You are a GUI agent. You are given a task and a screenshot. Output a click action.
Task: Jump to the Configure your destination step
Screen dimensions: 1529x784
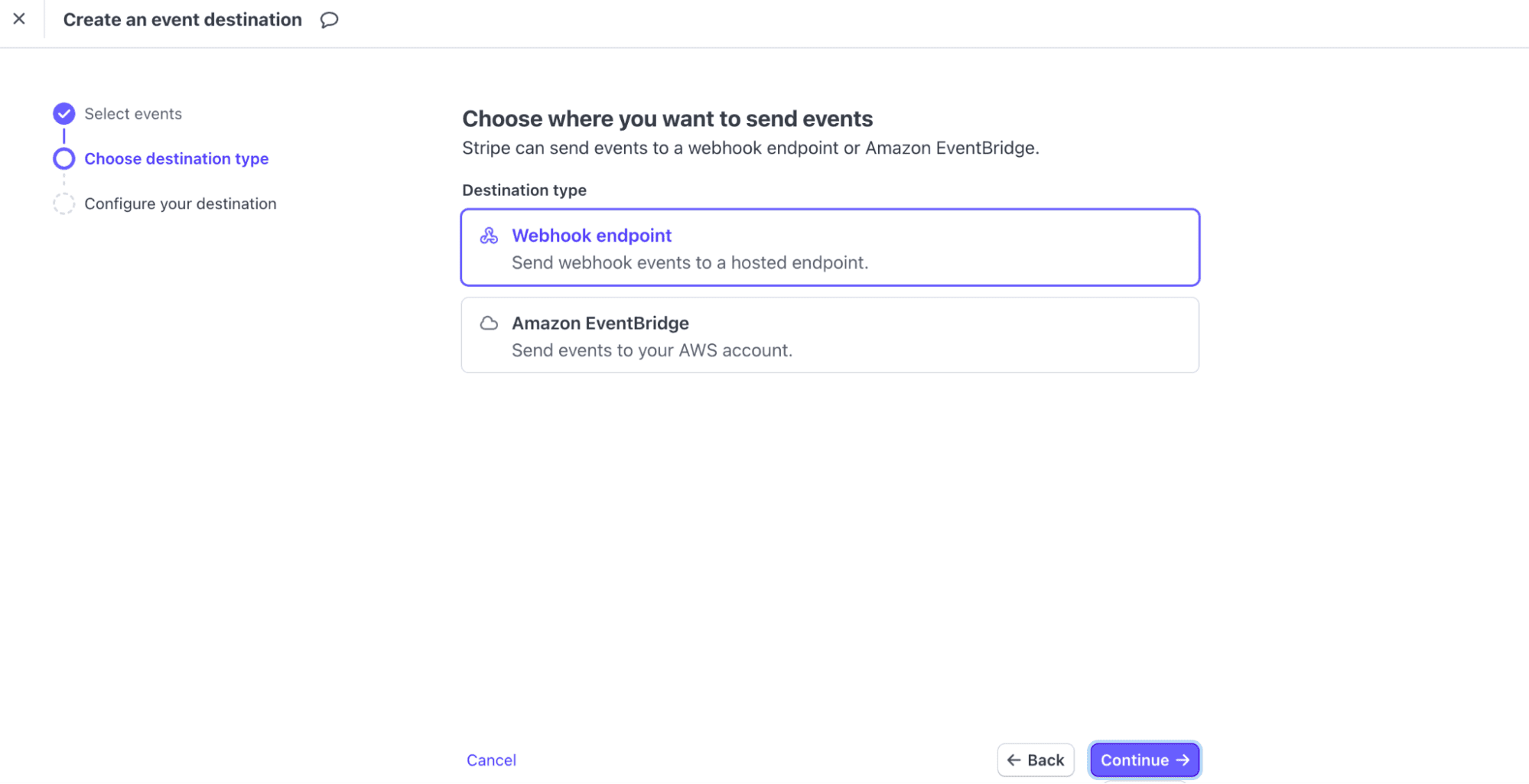[x=180, y=203]
